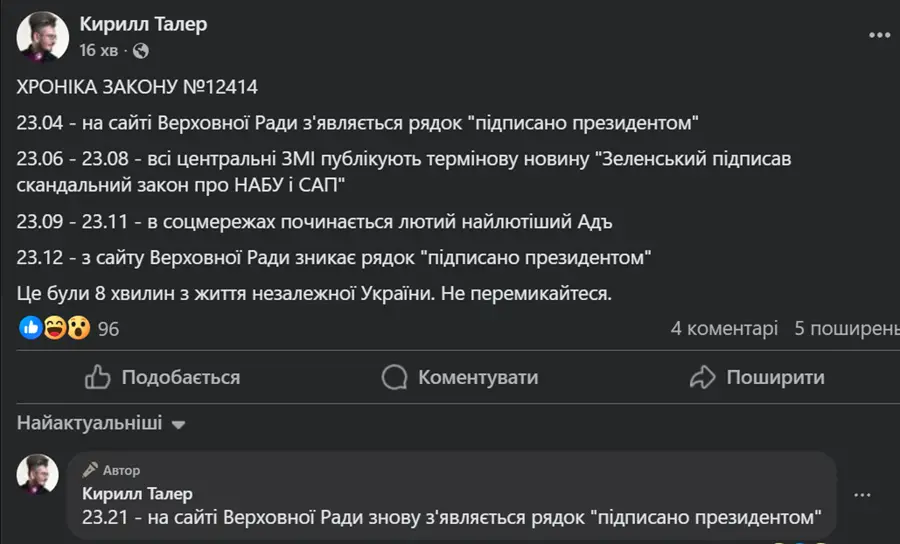The width and height of the screenshot is (900, 544).
Task: Open the 5 поширень shares link
Action: click(847, 328)
